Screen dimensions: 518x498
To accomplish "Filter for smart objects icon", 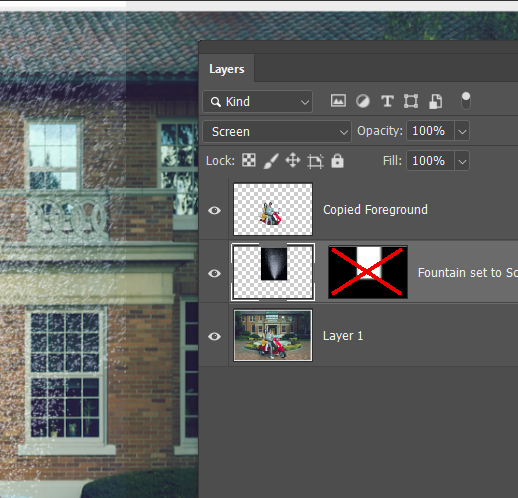I will [435, 101].
